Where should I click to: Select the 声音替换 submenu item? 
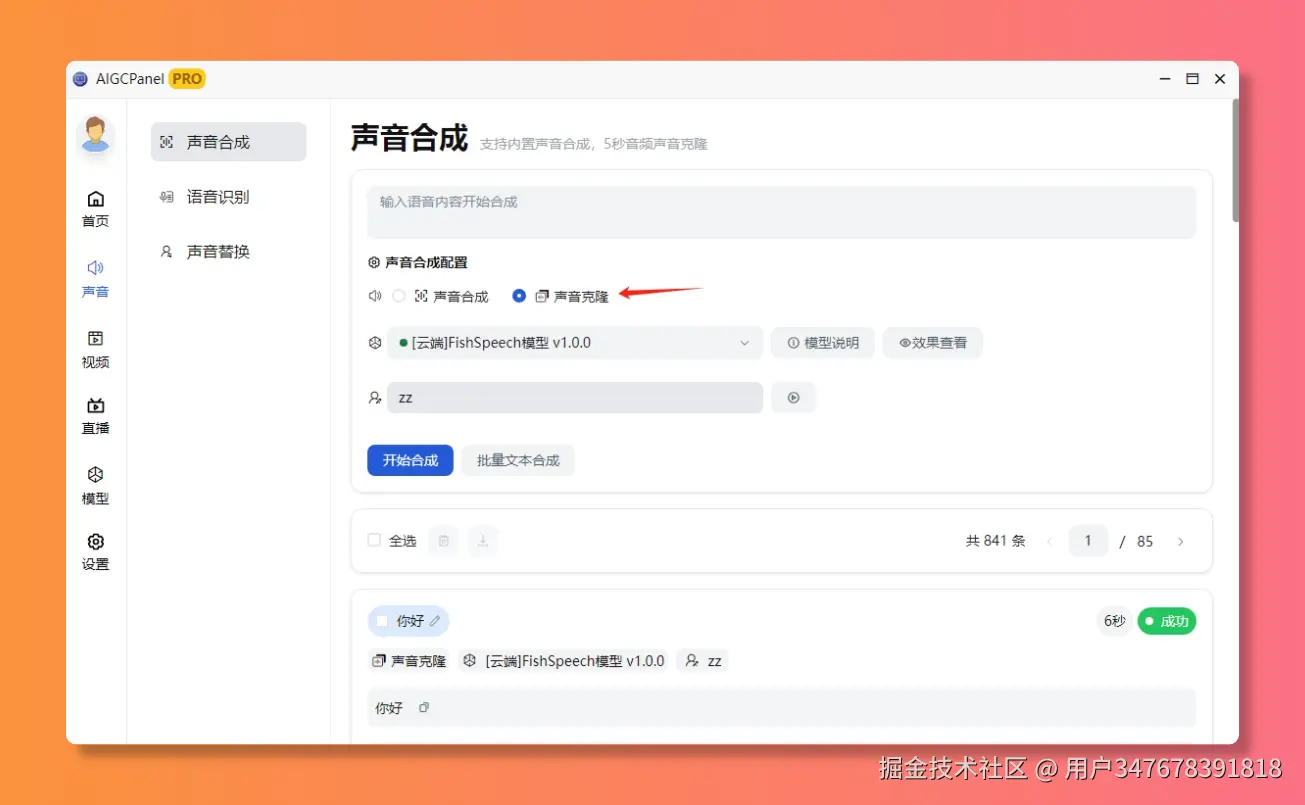pyautogui.click(x=228, y=252)
